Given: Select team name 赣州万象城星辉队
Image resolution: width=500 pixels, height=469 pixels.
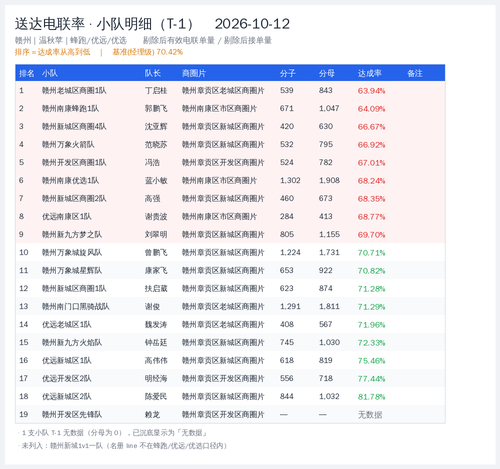Looking at the screenshot, I should click(x=72, y=270).
